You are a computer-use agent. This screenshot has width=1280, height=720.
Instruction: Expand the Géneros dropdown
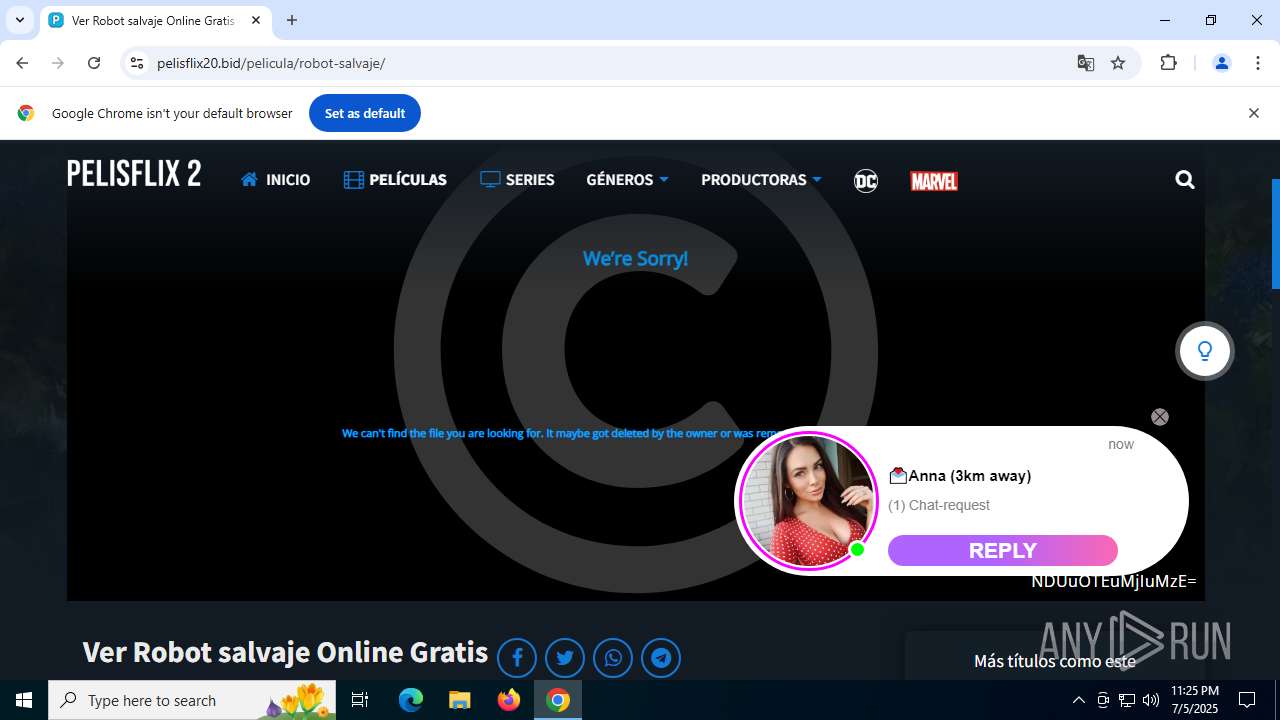coord(627,180)
